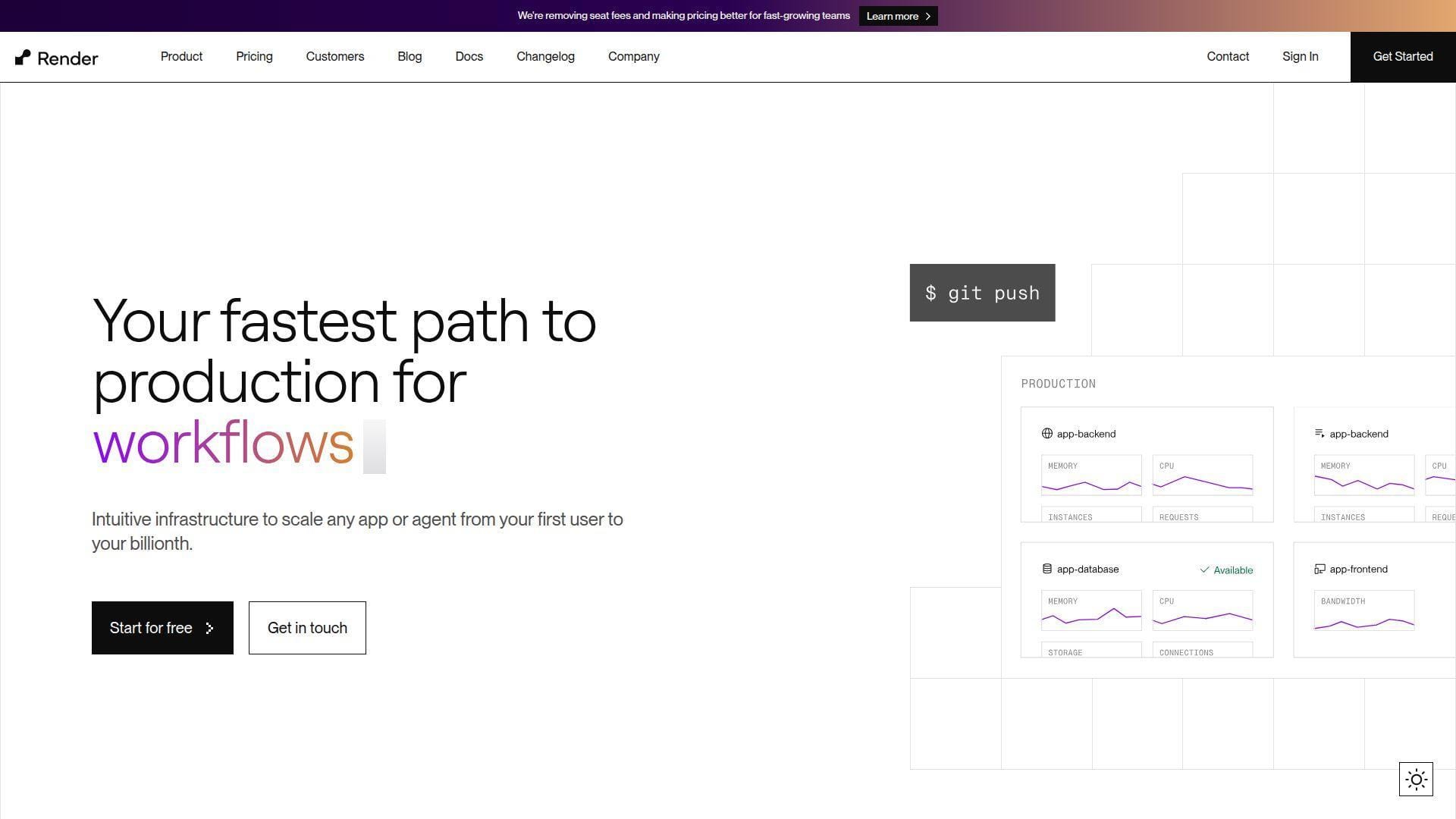Image resolution: width=1456 pixels, height=819 pixels.
Task: Click the database icon beside app-database
Action: [x=1046, y=569]
